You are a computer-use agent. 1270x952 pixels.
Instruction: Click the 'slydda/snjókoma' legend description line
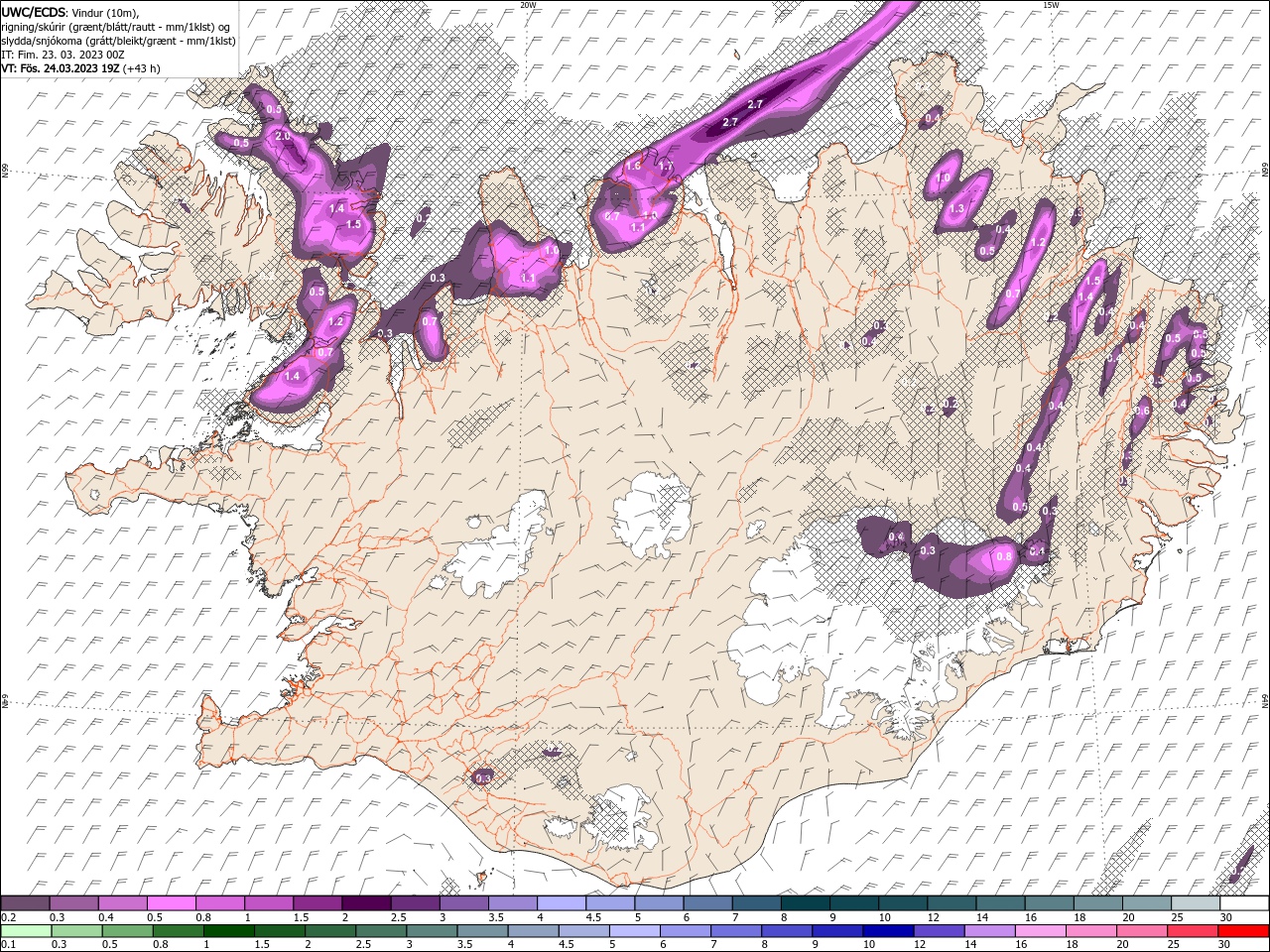[118, 41]
